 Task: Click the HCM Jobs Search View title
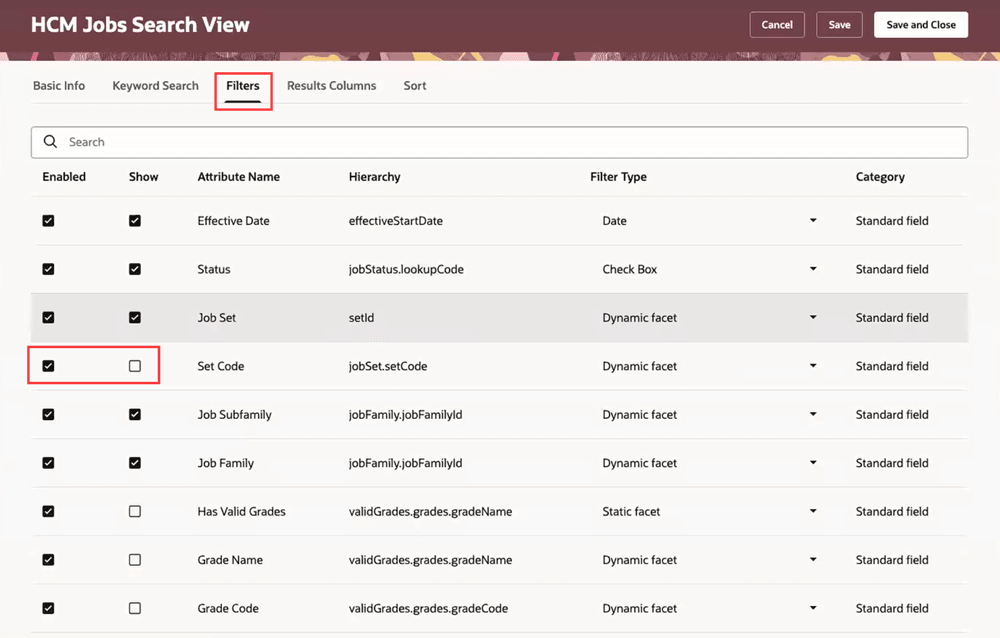pos(140,25)
